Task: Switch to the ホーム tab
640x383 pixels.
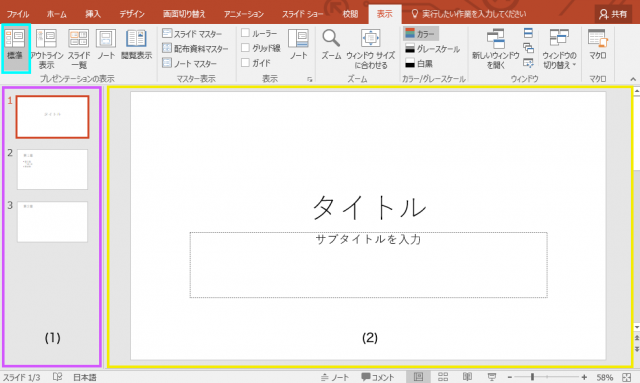Action: pyautogui.click(x=56, y=14)
